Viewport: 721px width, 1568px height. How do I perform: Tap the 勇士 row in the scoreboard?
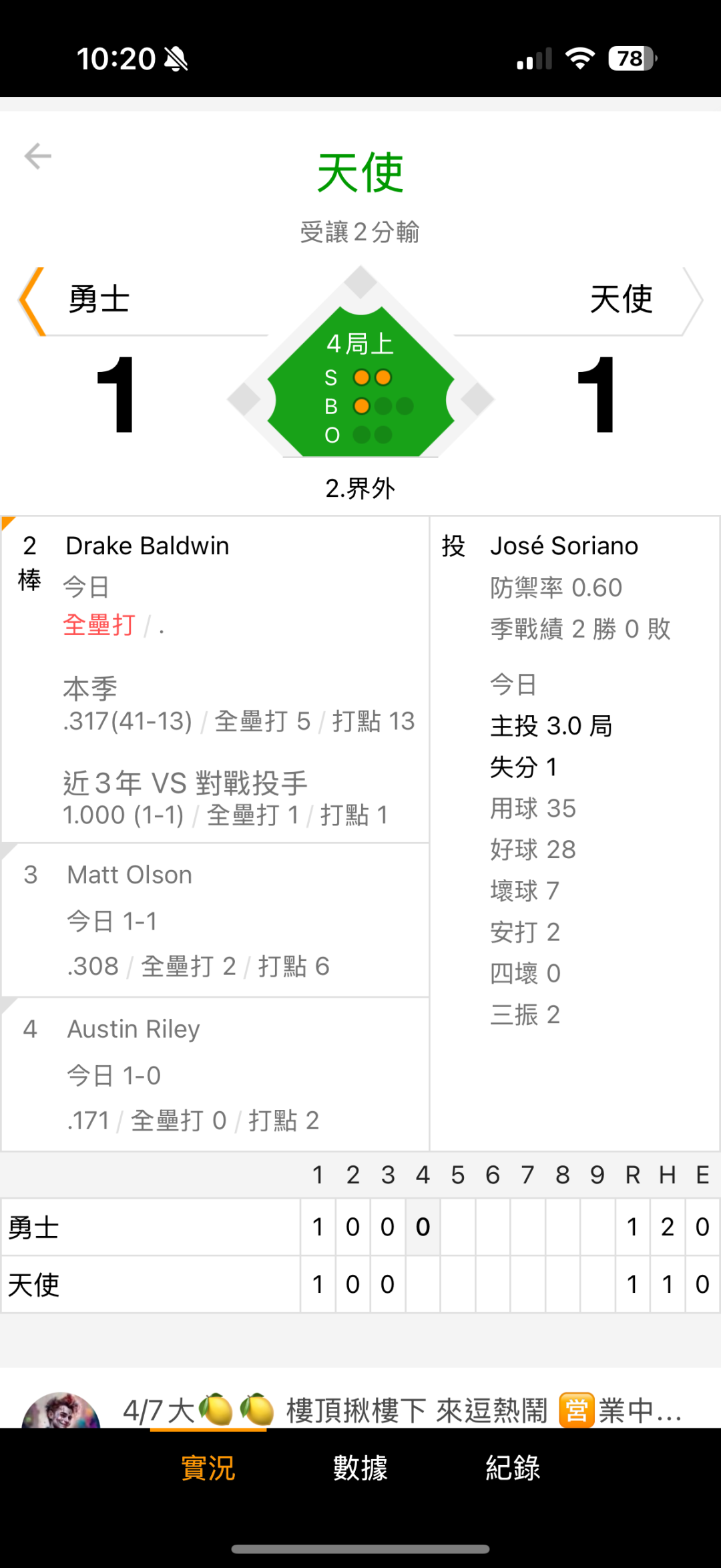point(150,1227)
